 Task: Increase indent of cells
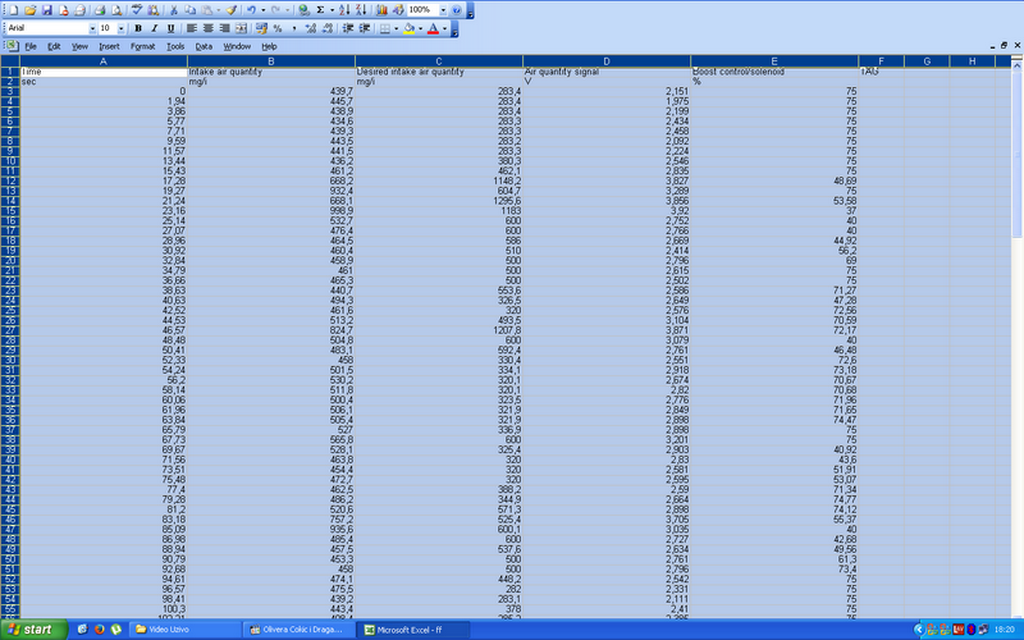364,28
